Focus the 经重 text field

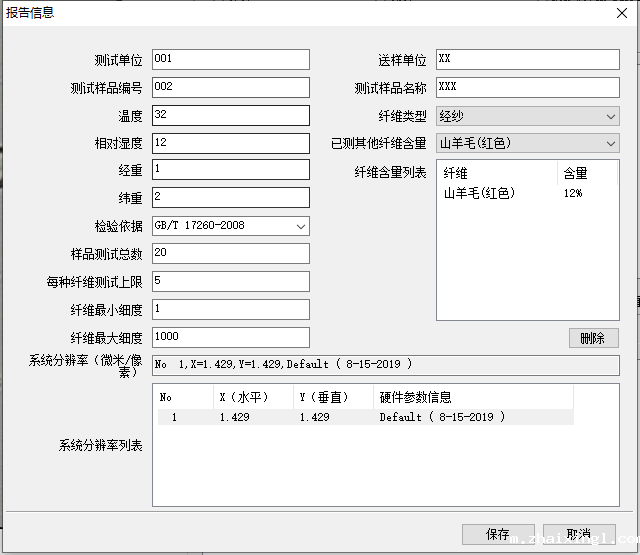230,170
